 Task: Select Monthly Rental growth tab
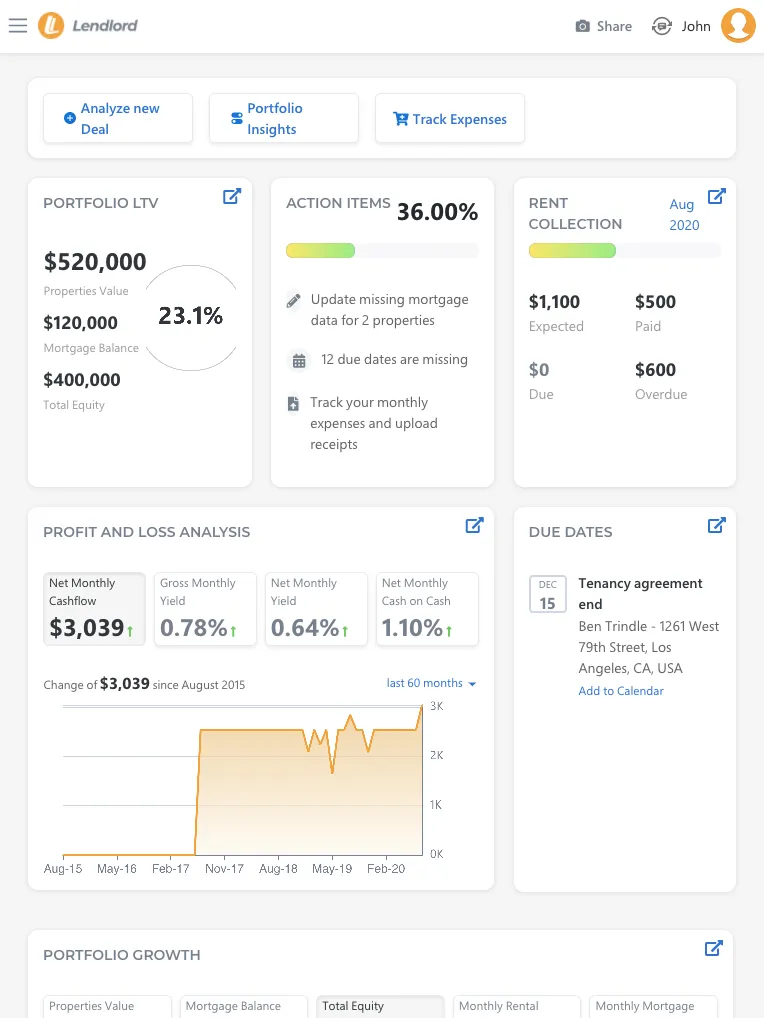[x=517, y=1006]
